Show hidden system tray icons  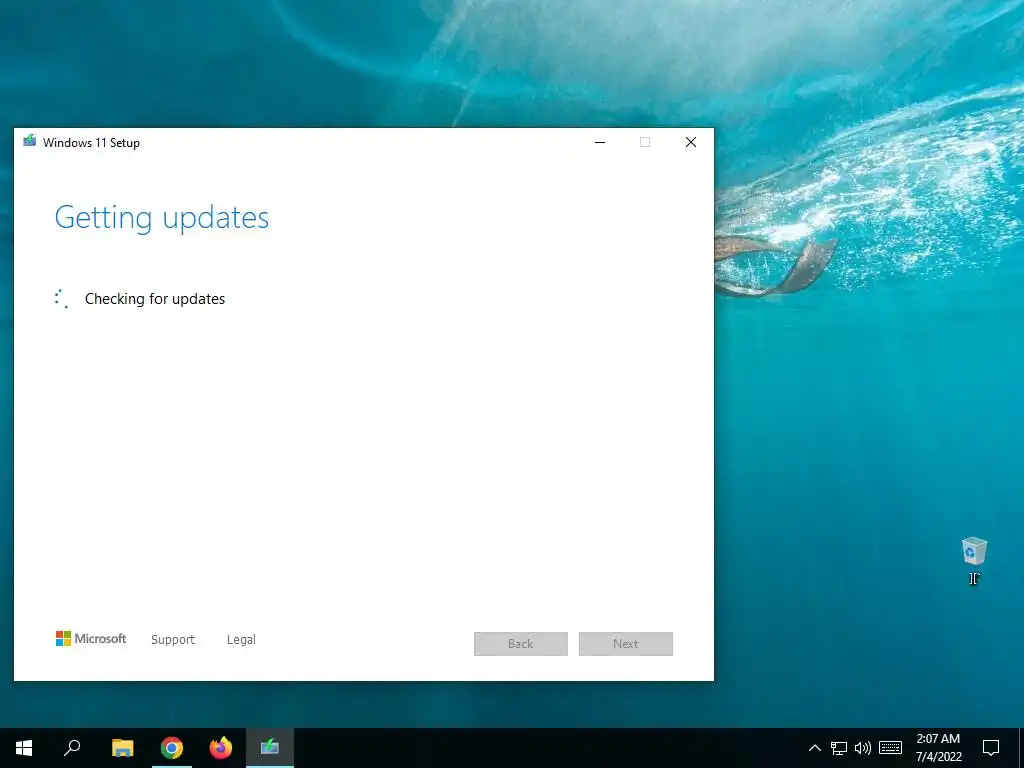[x=814, y=748]
